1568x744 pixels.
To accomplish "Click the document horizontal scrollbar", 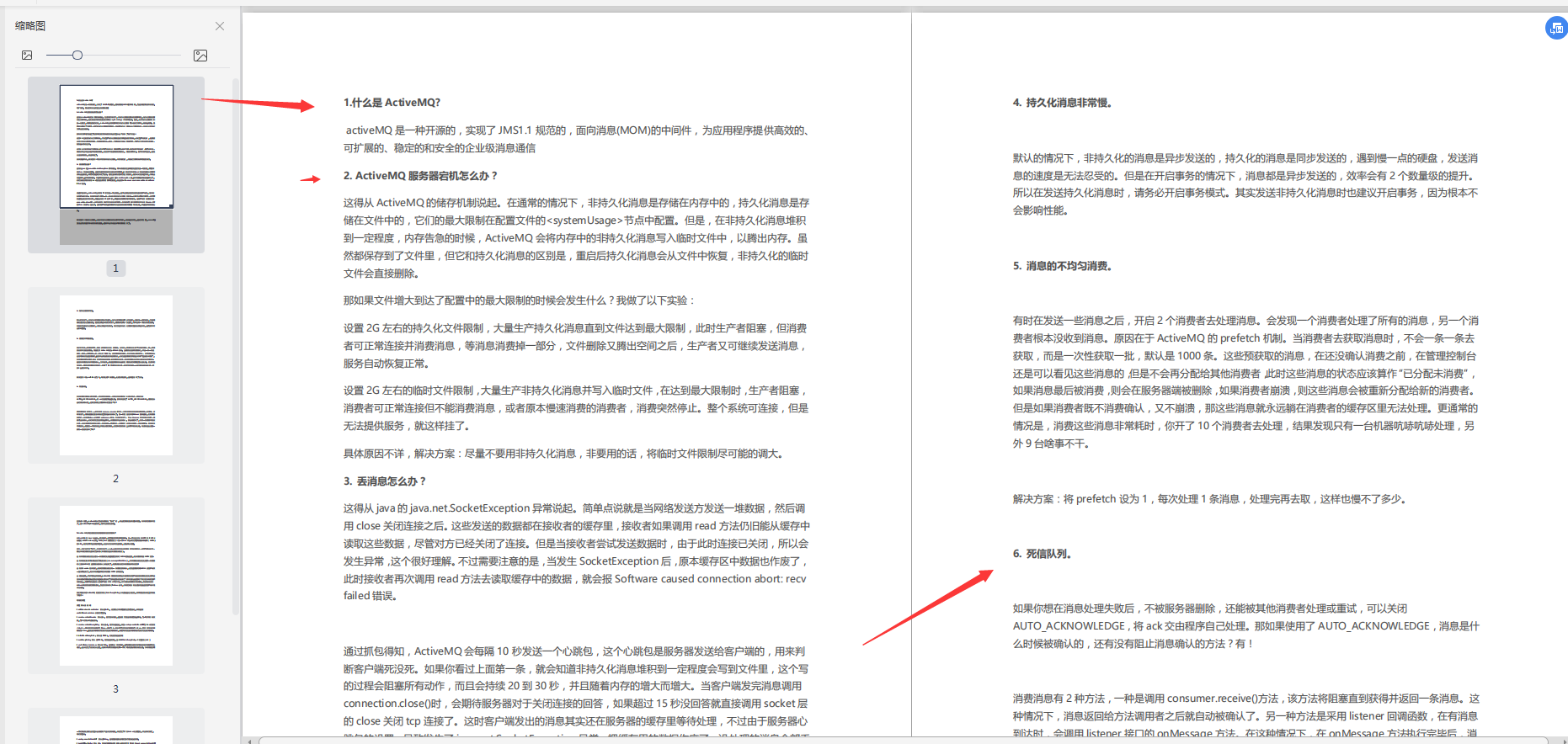I will tap(903, 741).
